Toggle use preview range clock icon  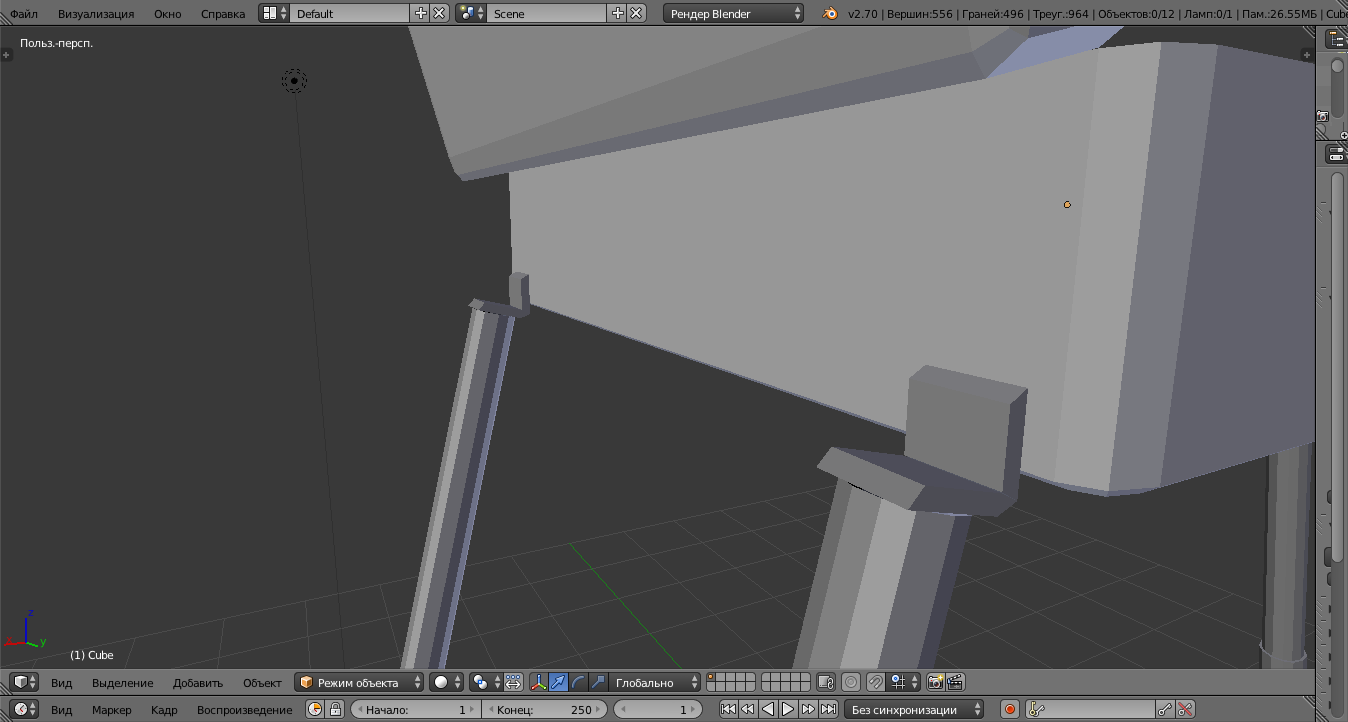click(315, 709)
